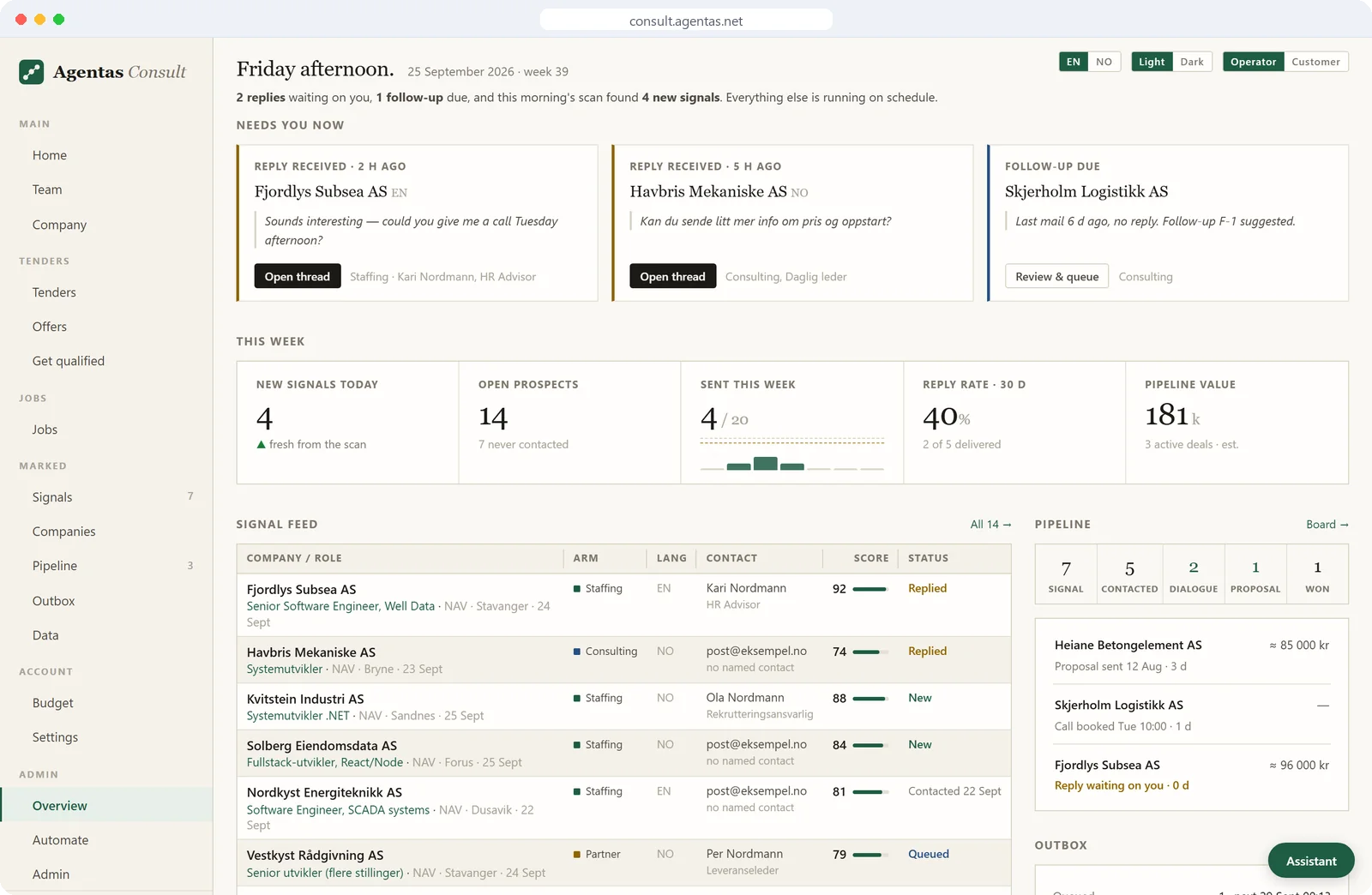The image size is (1372, 895).
Task: Click the arm marker in Havbris Mekaniske row
Action: pyautogui.click(x=577, y=652)
